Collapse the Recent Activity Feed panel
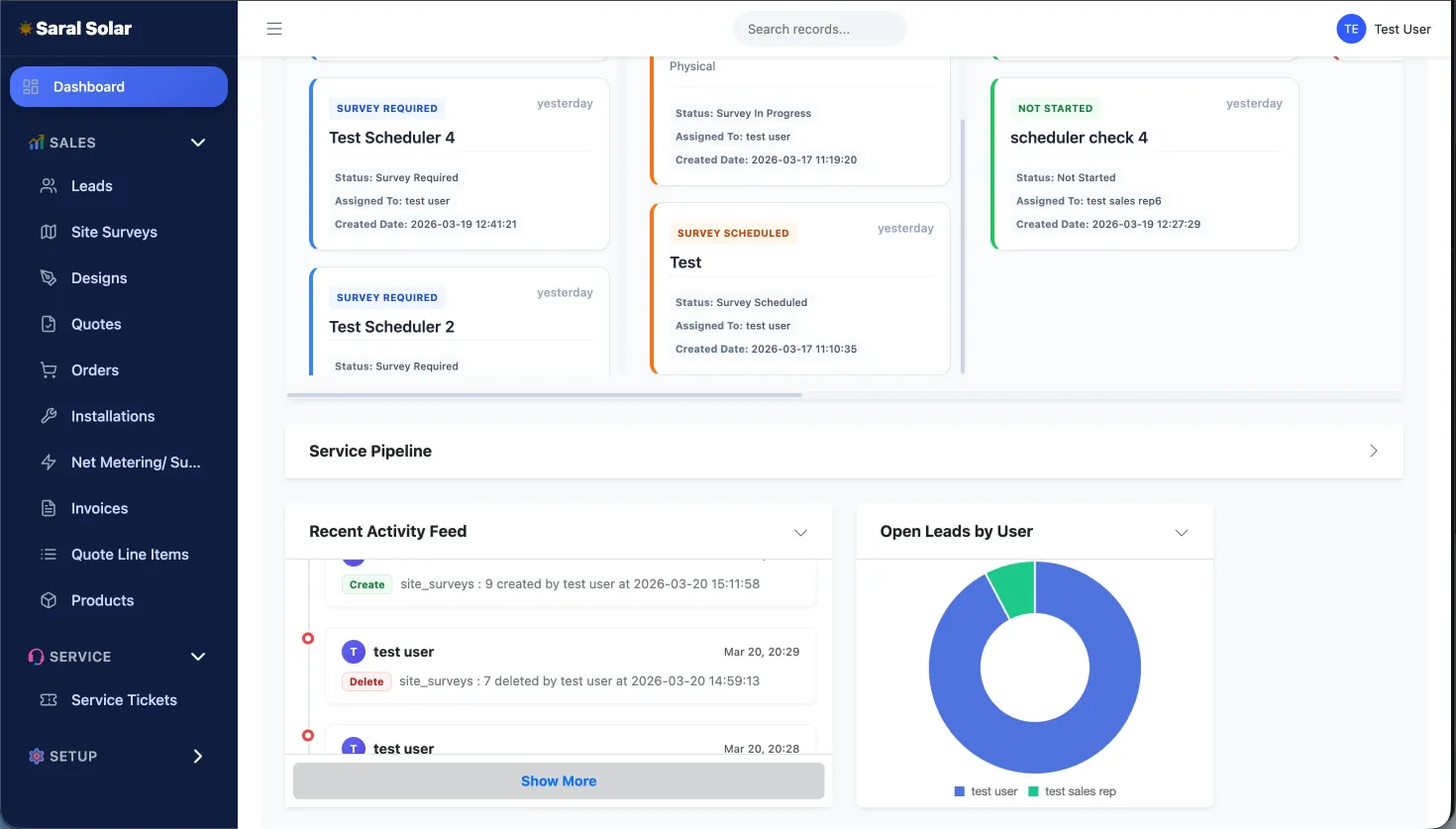The height and width of the screenshot is (829, 1456). pos(800,532)
